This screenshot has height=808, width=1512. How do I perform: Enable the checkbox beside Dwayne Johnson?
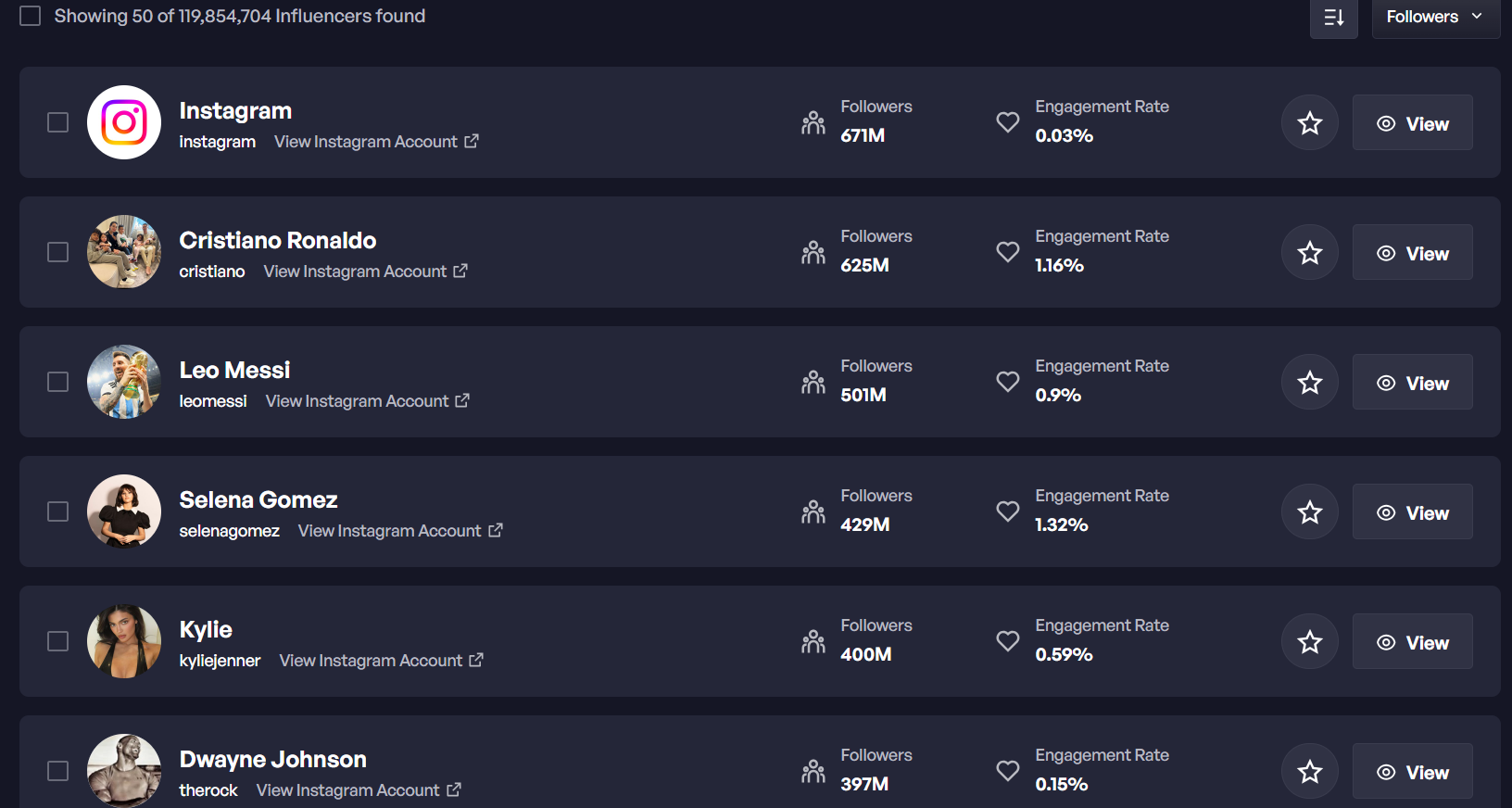pyautogui.click(x=57, y=771)
